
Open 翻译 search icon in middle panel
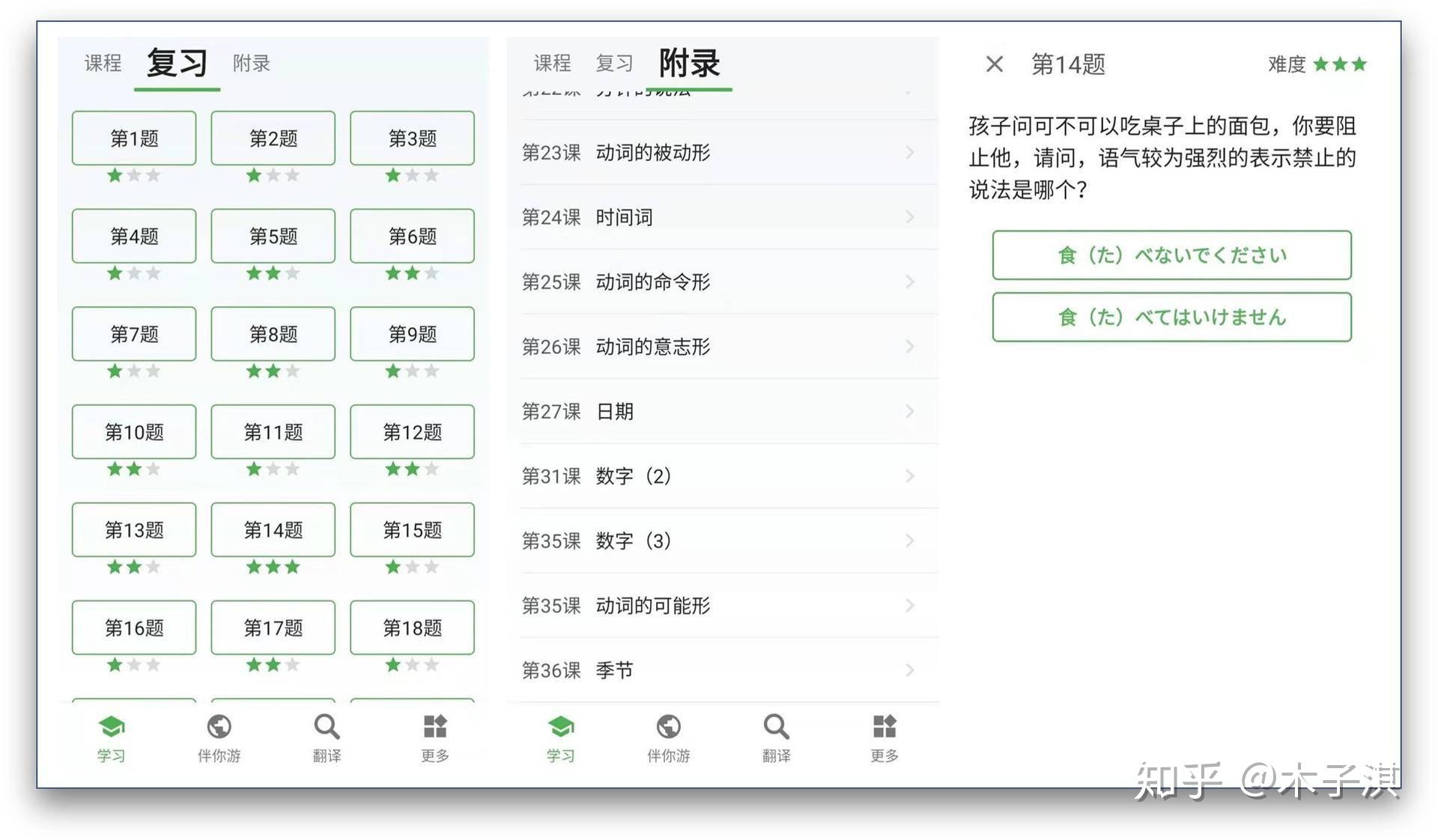(776, 726)
